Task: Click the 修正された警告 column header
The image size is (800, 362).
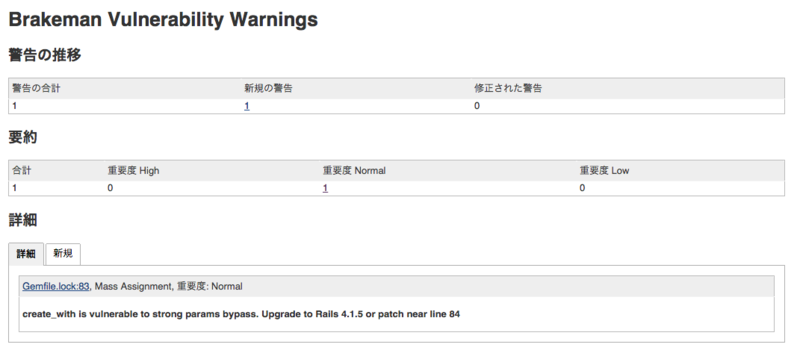Action: pos(508,88)
